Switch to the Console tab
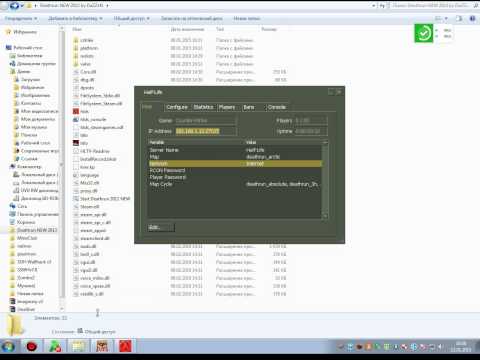Viewport: 480px width, 360px height. tap(277, 107)
